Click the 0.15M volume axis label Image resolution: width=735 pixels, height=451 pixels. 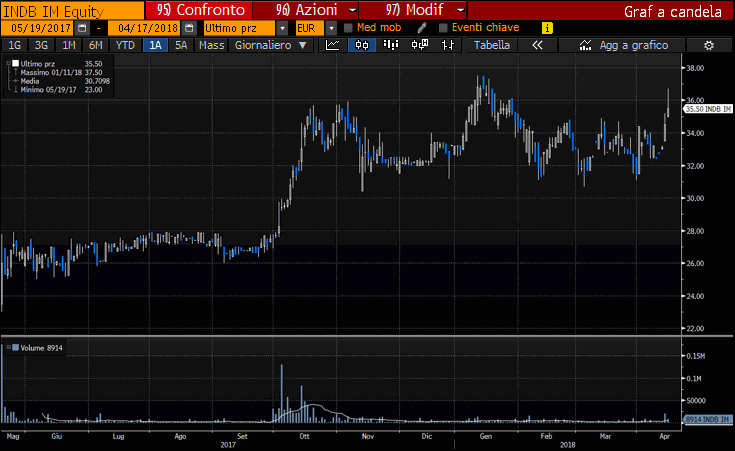696,356
